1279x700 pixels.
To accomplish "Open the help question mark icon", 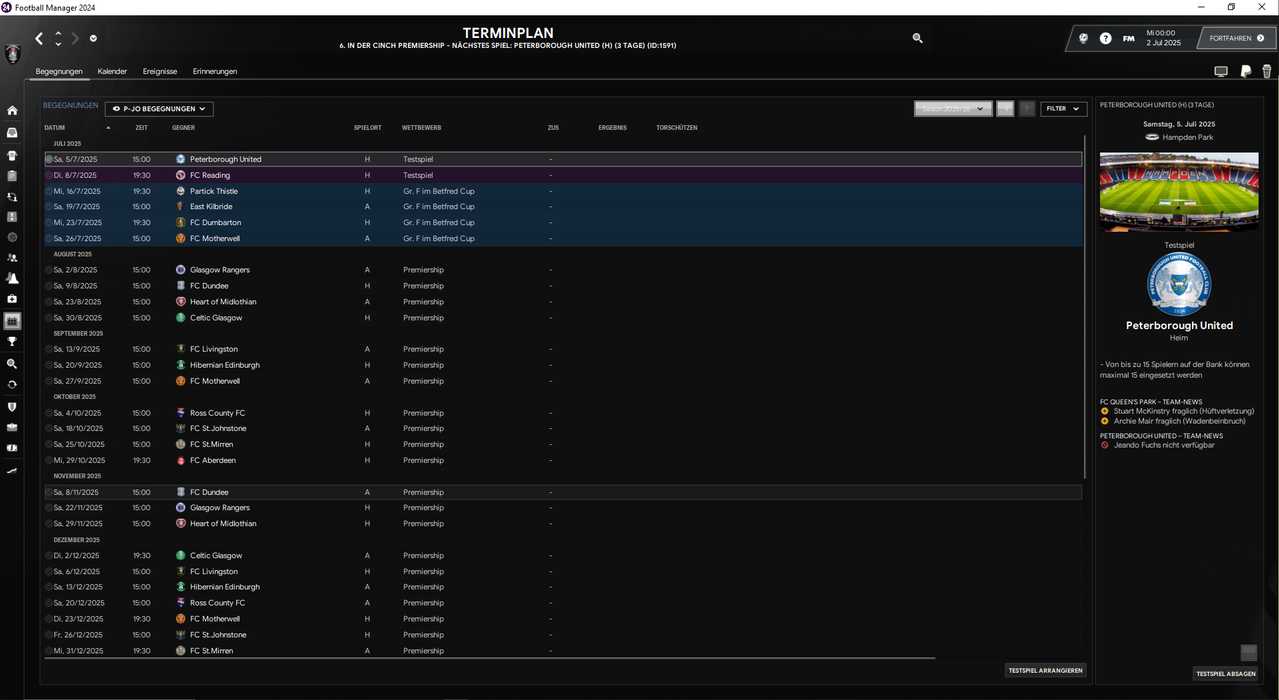I will click(x=1105, y=39).
